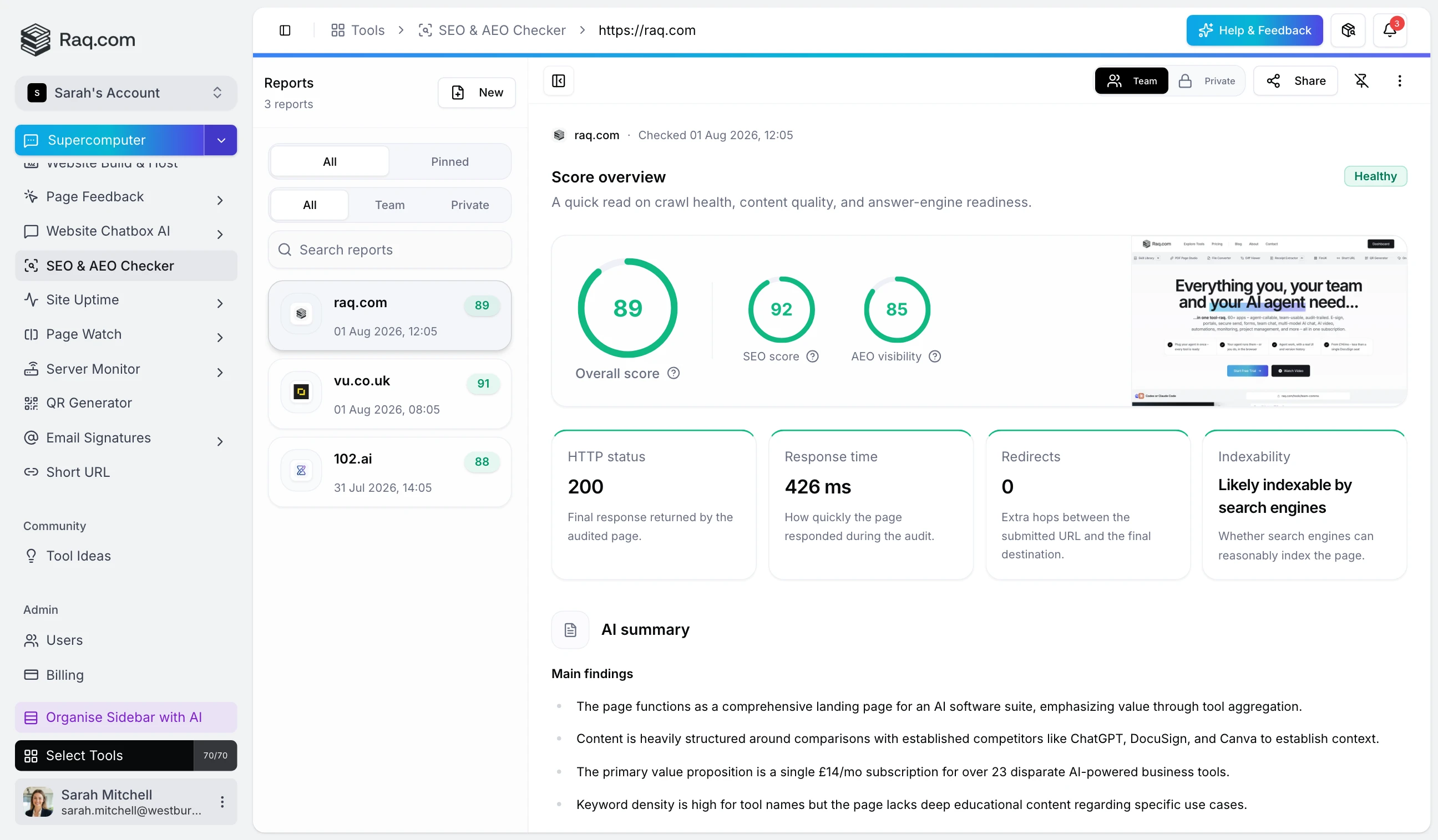Set report visibility to Team

point(1132,81)
